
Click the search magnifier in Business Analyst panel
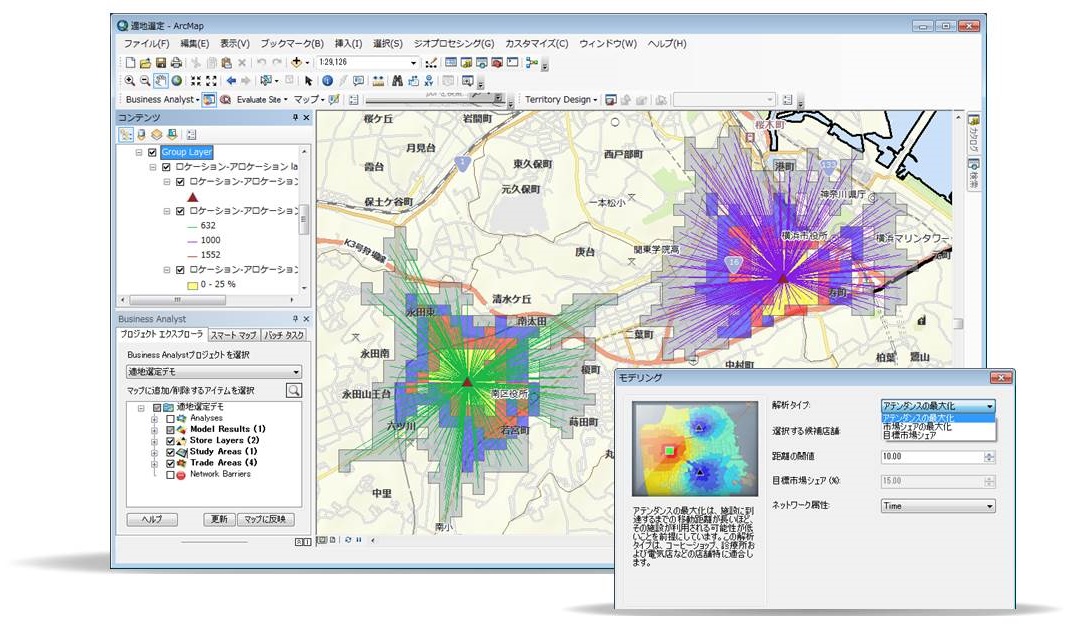294,390
